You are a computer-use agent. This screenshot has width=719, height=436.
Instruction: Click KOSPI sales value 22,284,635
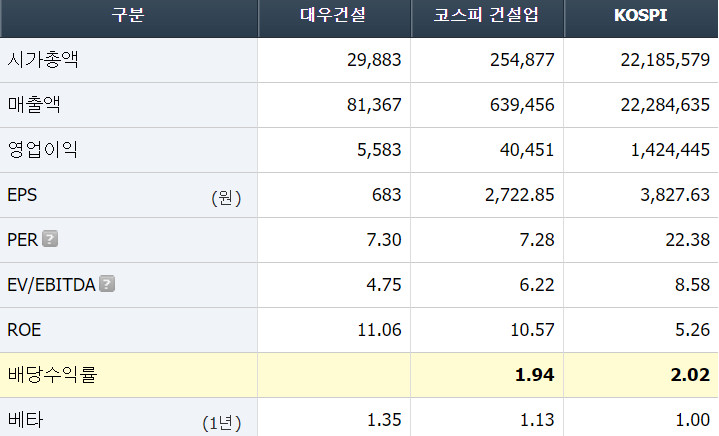coord(665,105)
